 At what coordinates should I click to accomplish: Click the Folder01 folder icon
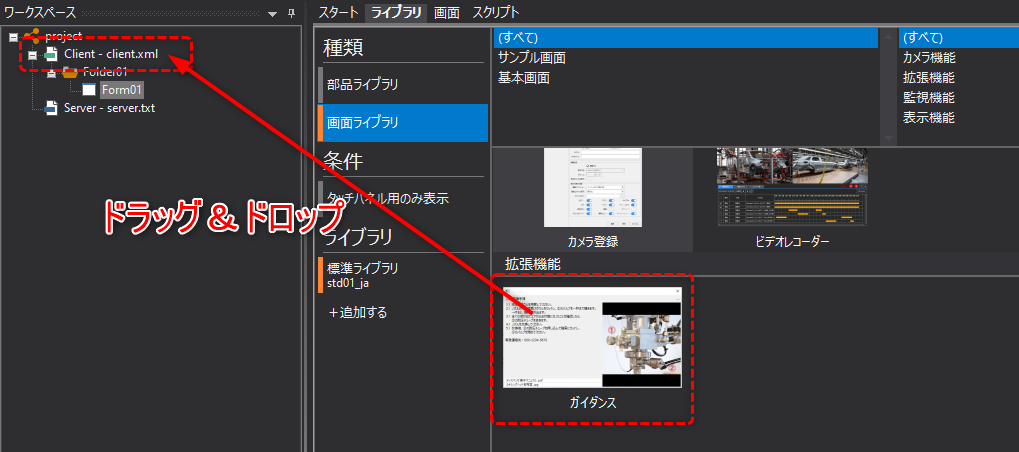(x=69, y=72)
